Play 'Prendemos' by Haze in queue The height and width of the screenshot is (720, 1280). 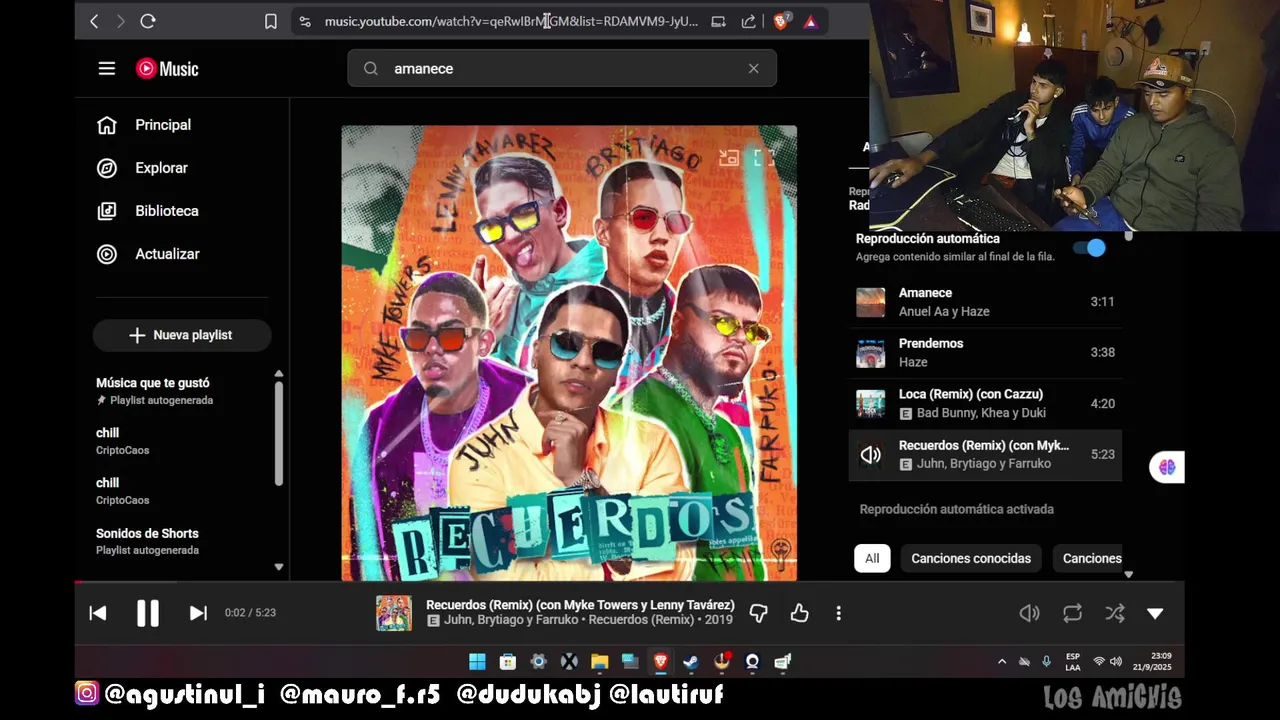[985, 353]
